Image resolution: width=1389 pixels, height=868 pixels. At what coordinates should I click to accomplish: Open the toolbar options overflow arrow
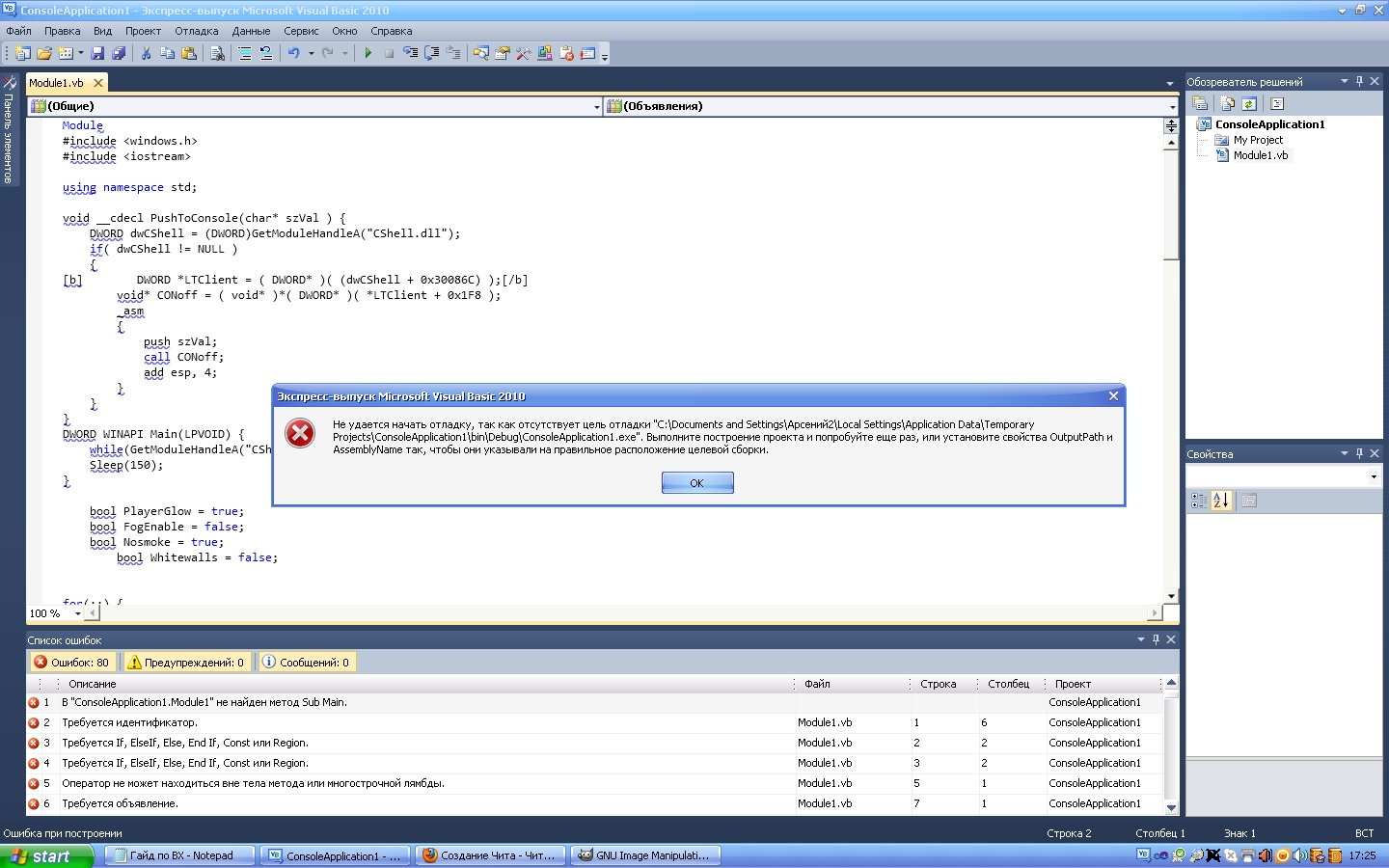pos(605,56)
